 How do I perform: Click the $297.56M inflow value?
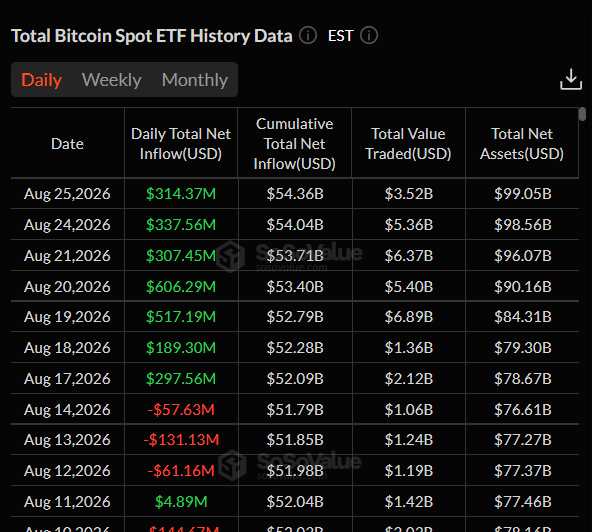[181, 378]
